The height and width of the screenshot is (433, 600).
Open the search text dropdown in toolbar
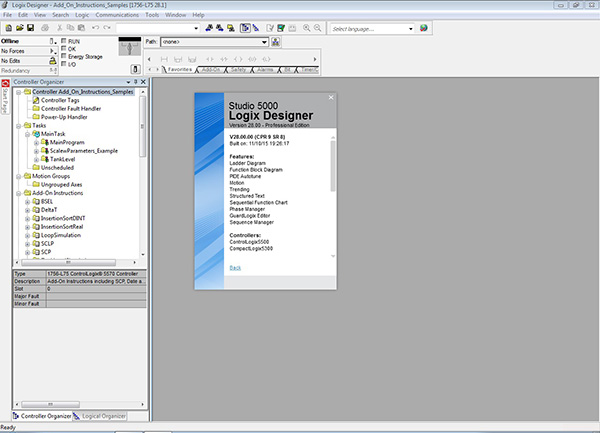click(x=196, y=28)
